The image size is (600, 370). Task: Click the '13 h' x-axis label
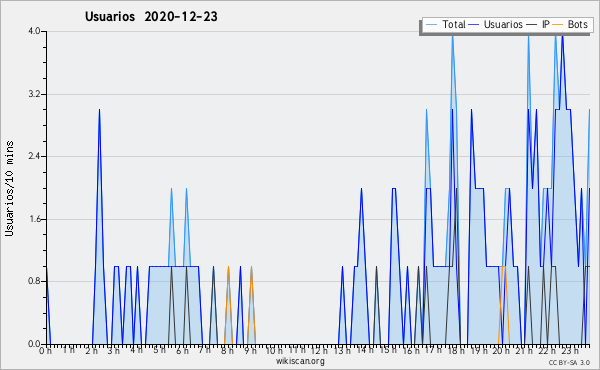[x=342, y=350]
